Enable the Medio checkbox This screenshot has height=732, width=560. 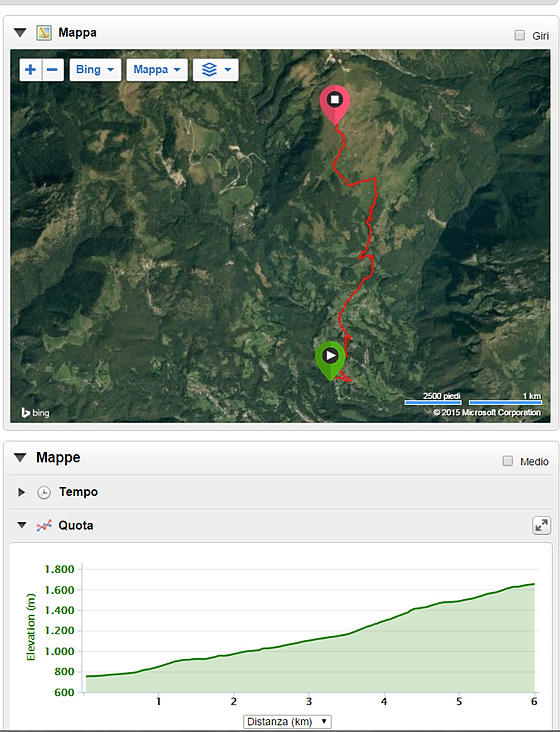508,461
